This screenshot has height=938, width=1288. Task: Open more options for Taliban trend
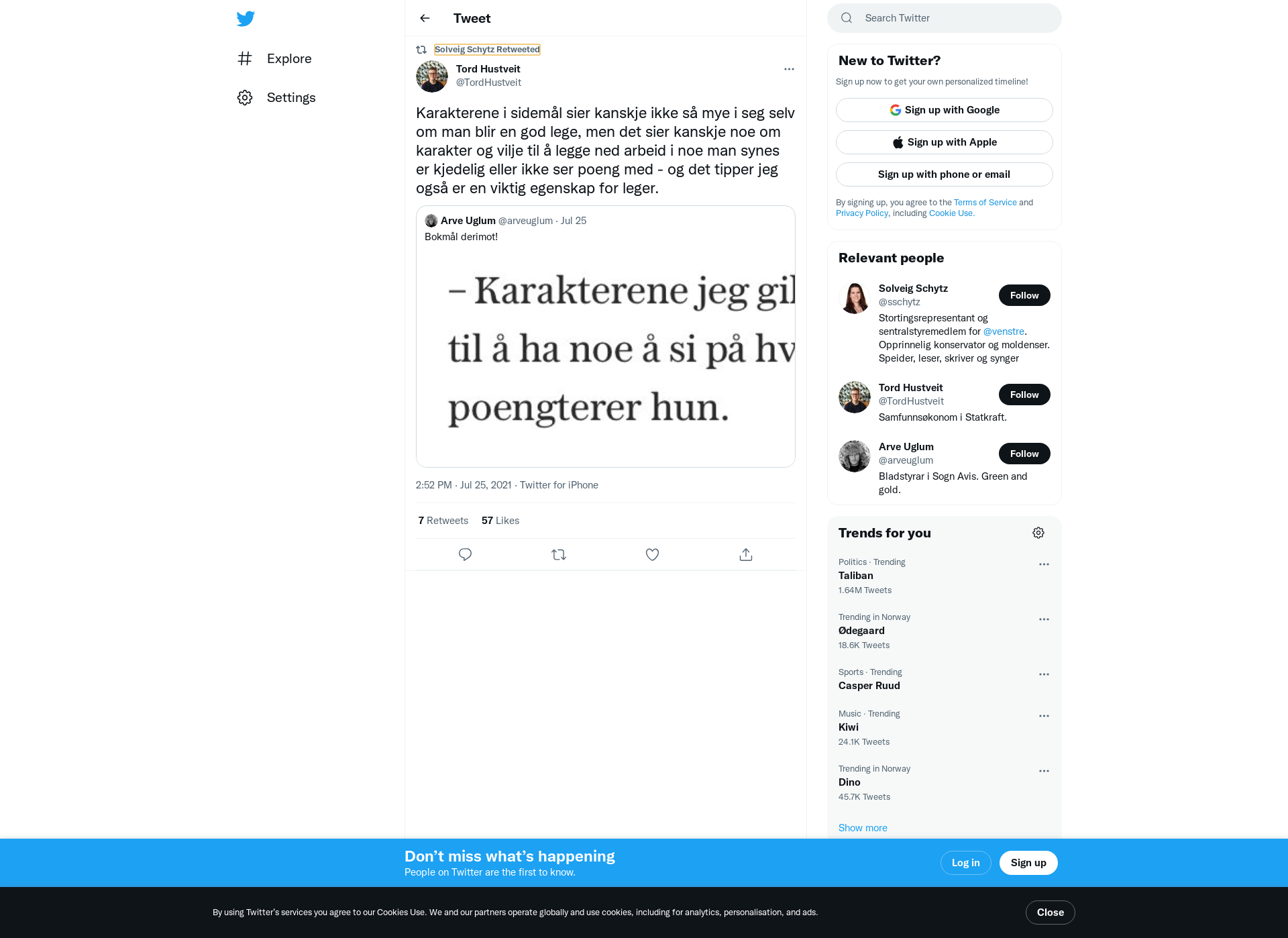coord(1044,564)
